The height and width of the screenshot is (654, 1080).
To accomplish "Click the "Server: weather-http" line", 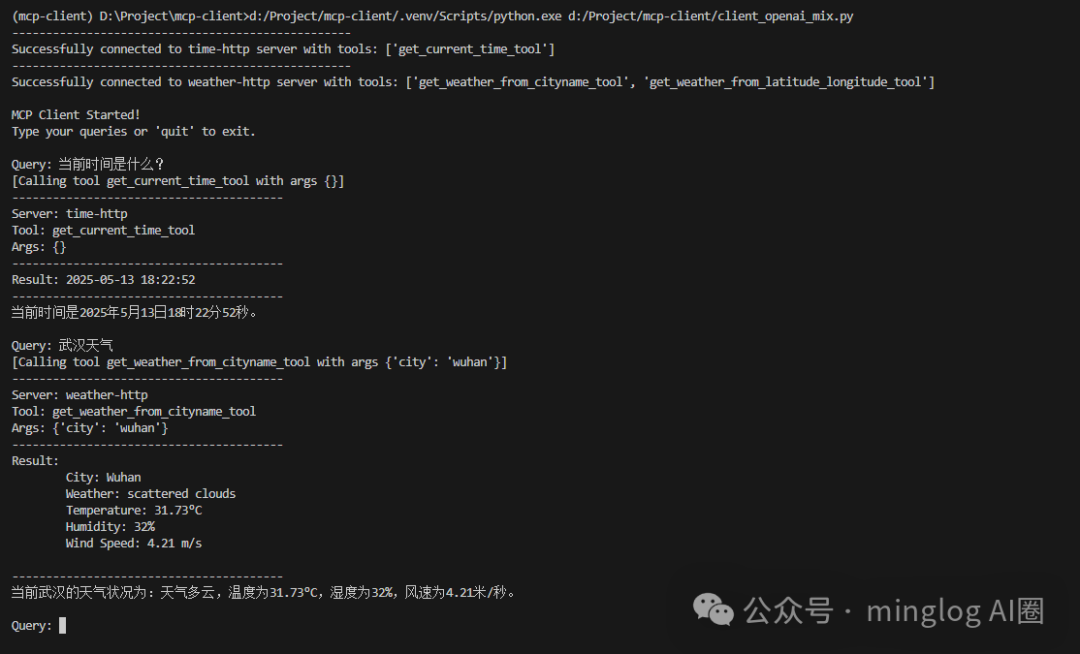I will [80, 395].
